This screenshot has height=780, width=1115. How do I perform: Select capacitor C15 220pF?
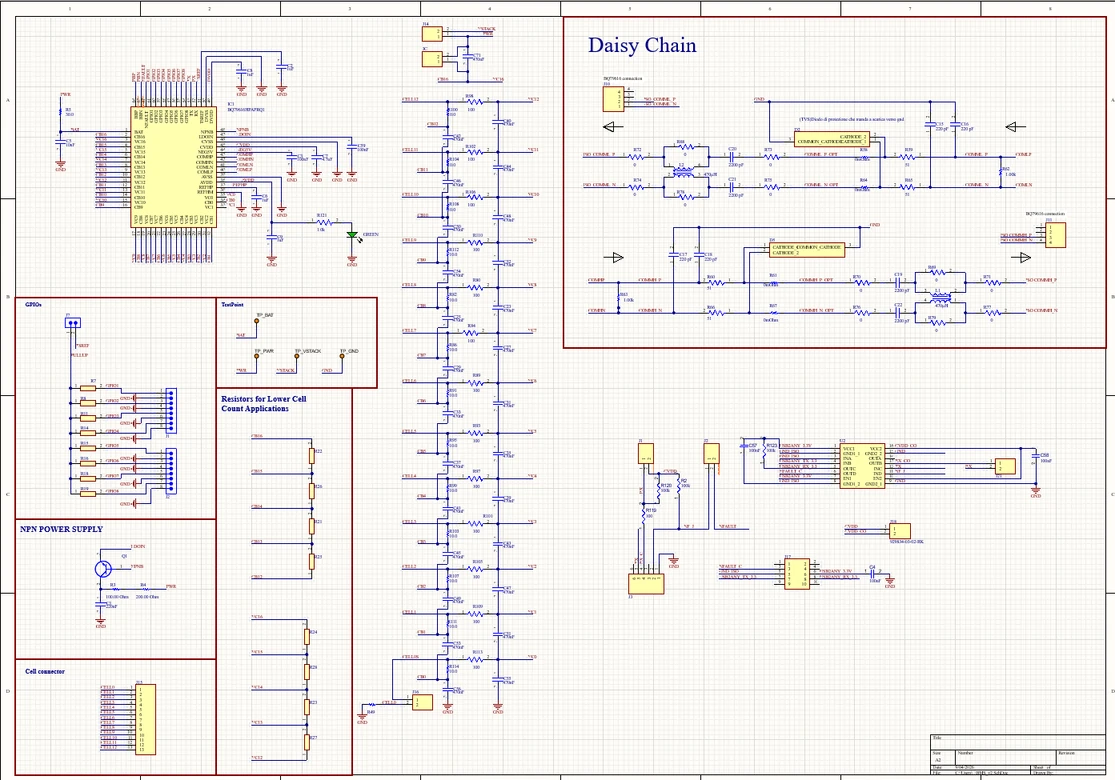coord(929,125)
